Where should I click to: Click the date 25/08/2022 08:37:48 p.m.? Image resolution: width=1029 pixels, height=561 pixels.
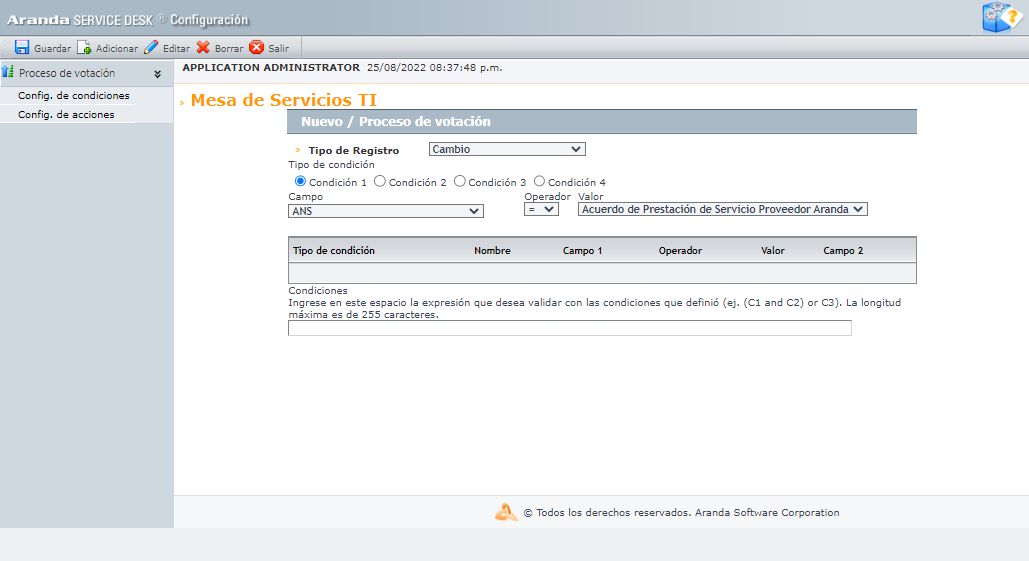434,68
